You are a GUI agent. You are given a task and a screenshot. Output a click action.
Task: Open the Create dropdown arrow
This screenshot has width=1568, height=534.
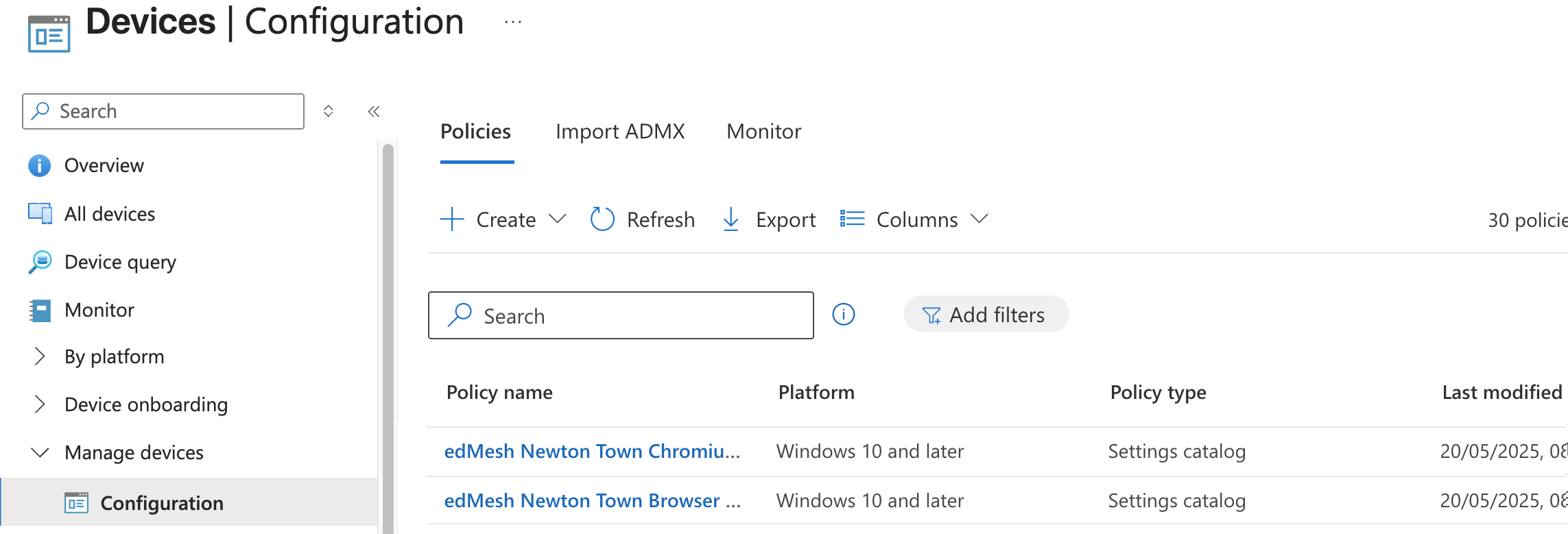[558, 219]
